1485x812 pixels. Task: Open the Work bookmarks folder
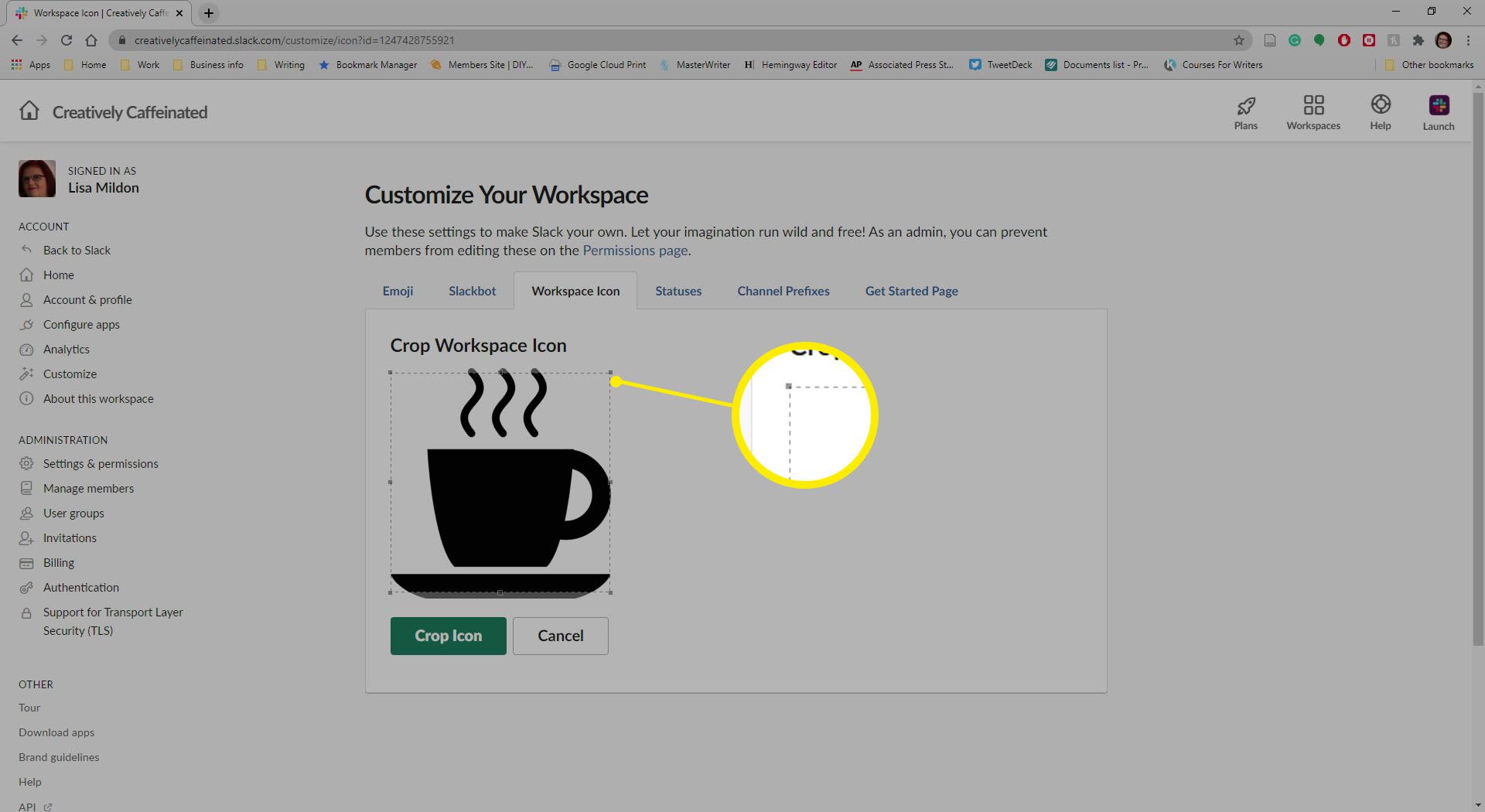tap(140, 65)
